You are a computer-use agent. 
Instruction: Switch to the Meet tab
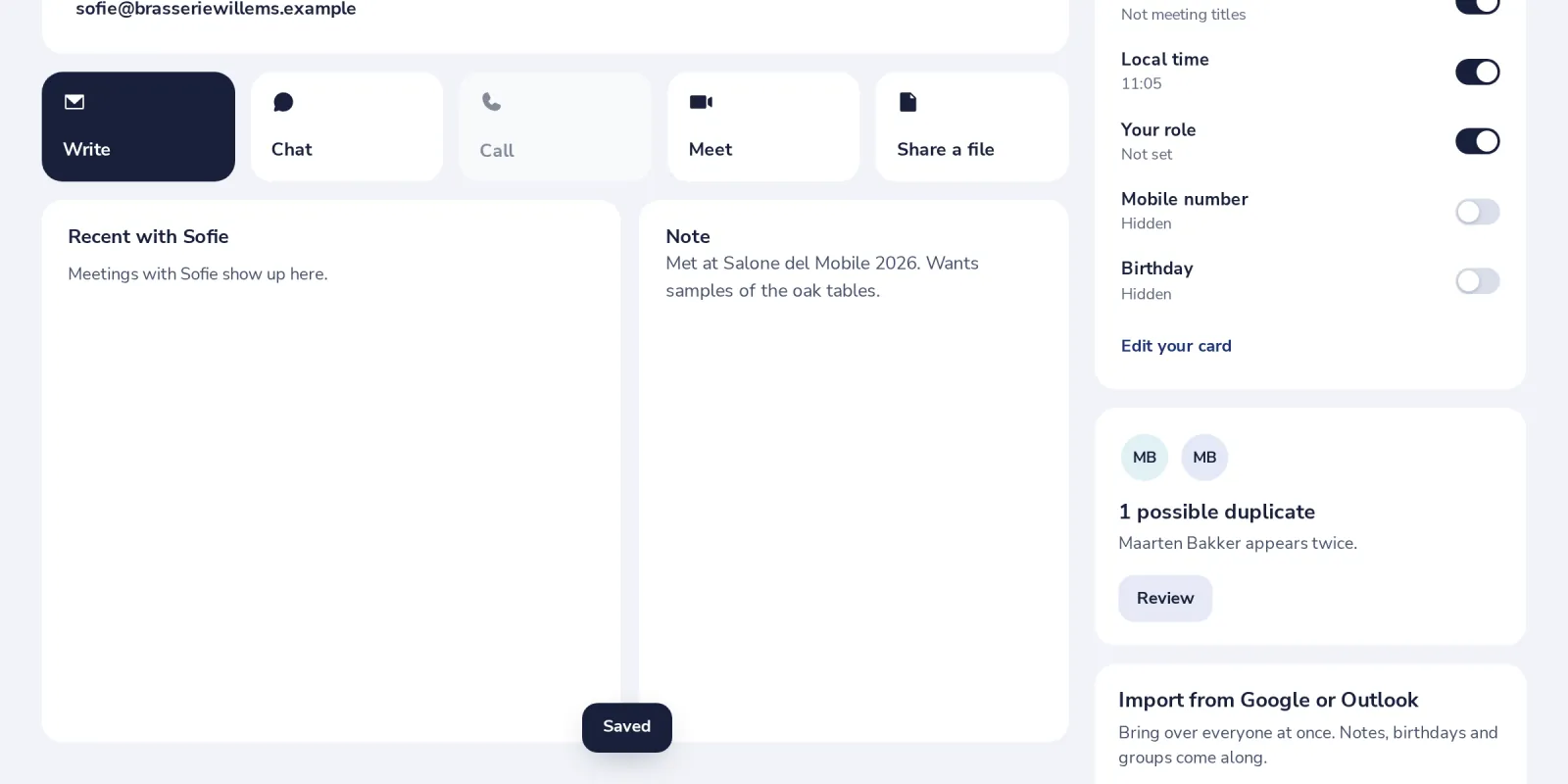[x=763, y=126]
